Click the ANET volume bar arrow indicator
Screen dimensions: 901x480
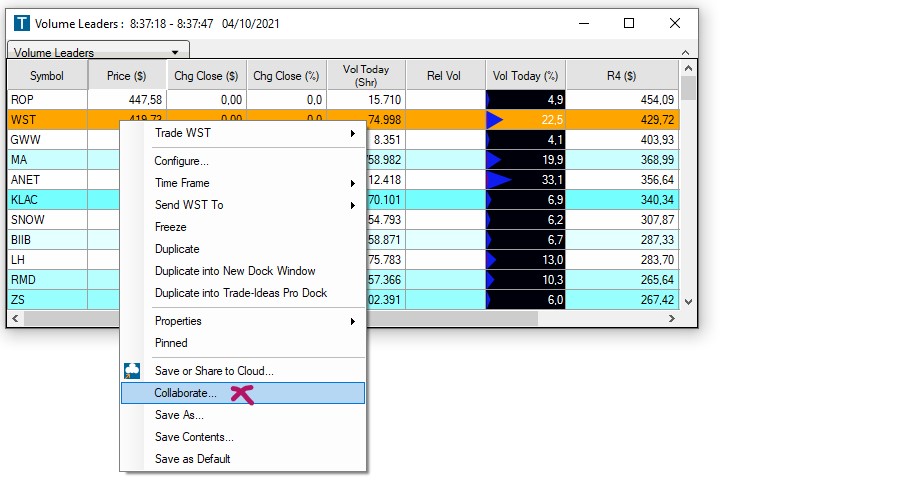(499, 180)
